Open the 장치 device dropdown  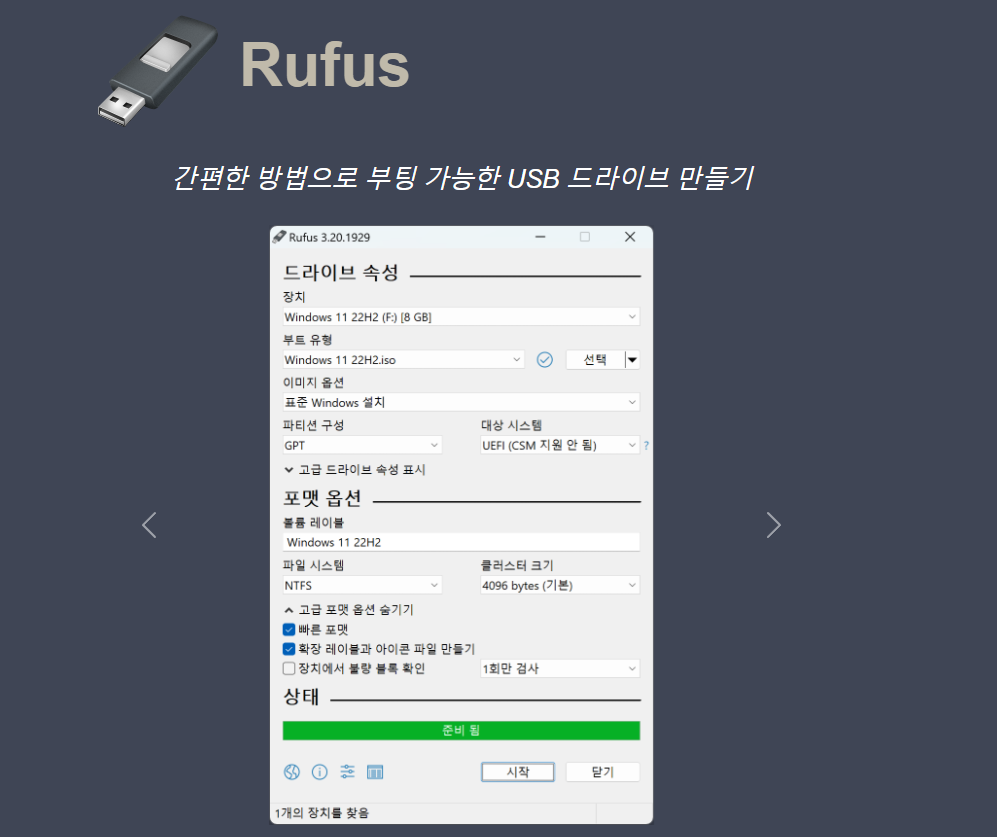(461, 317)
